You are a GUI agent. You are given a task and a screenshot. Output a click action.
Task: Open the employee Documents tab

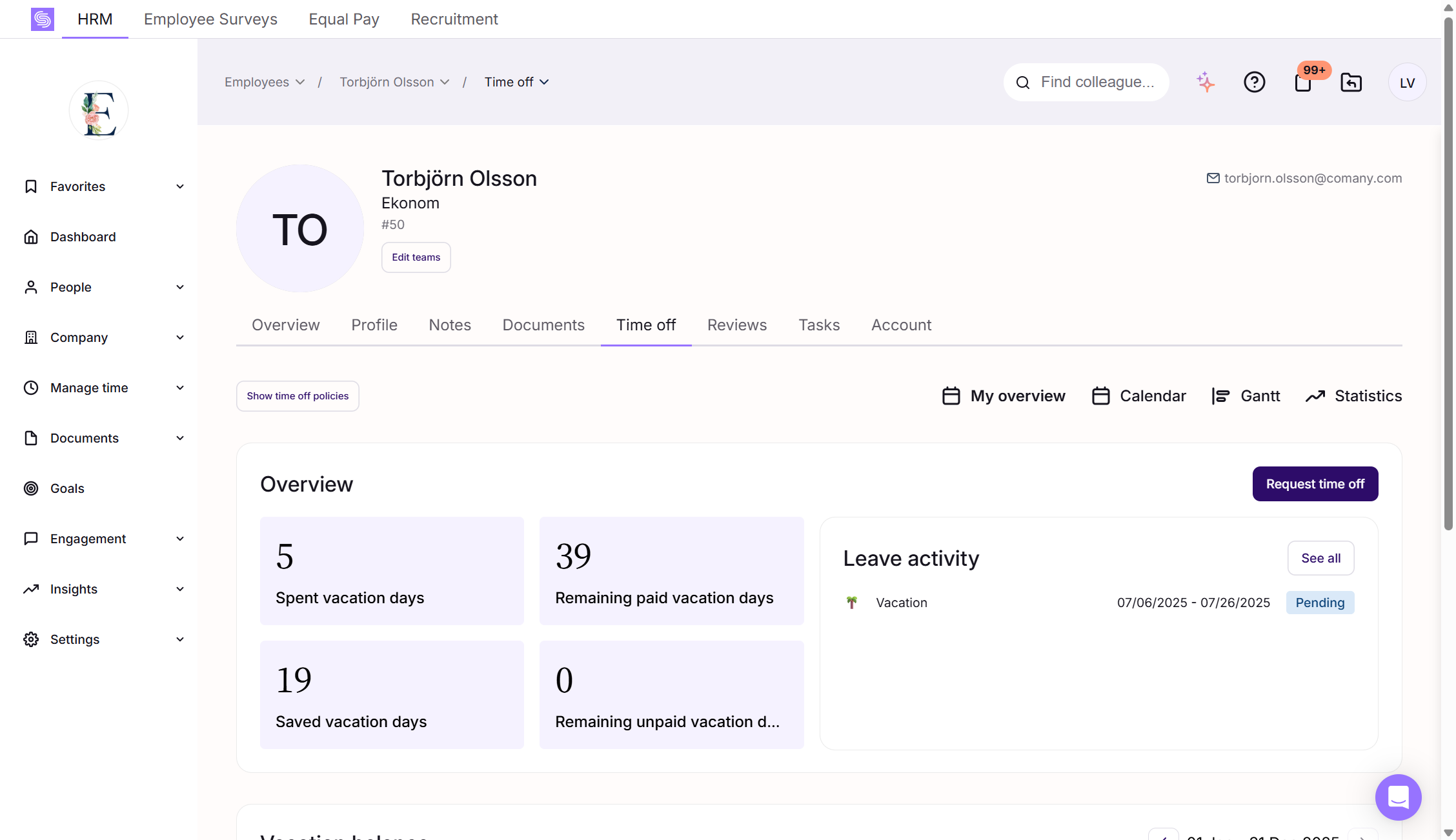click(543, 325)
